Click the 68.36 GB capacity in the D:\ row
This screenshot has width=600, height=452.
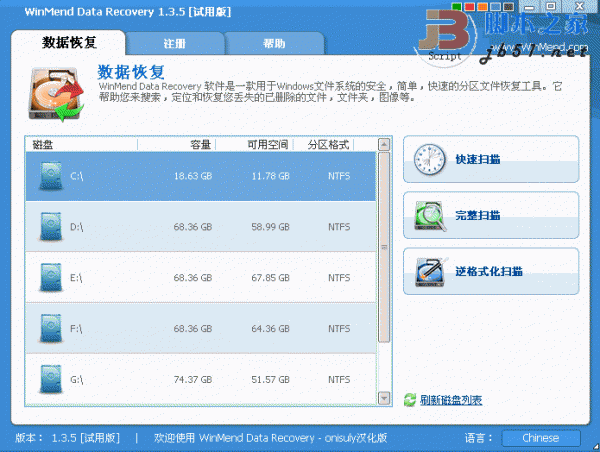tap(193, 227)
